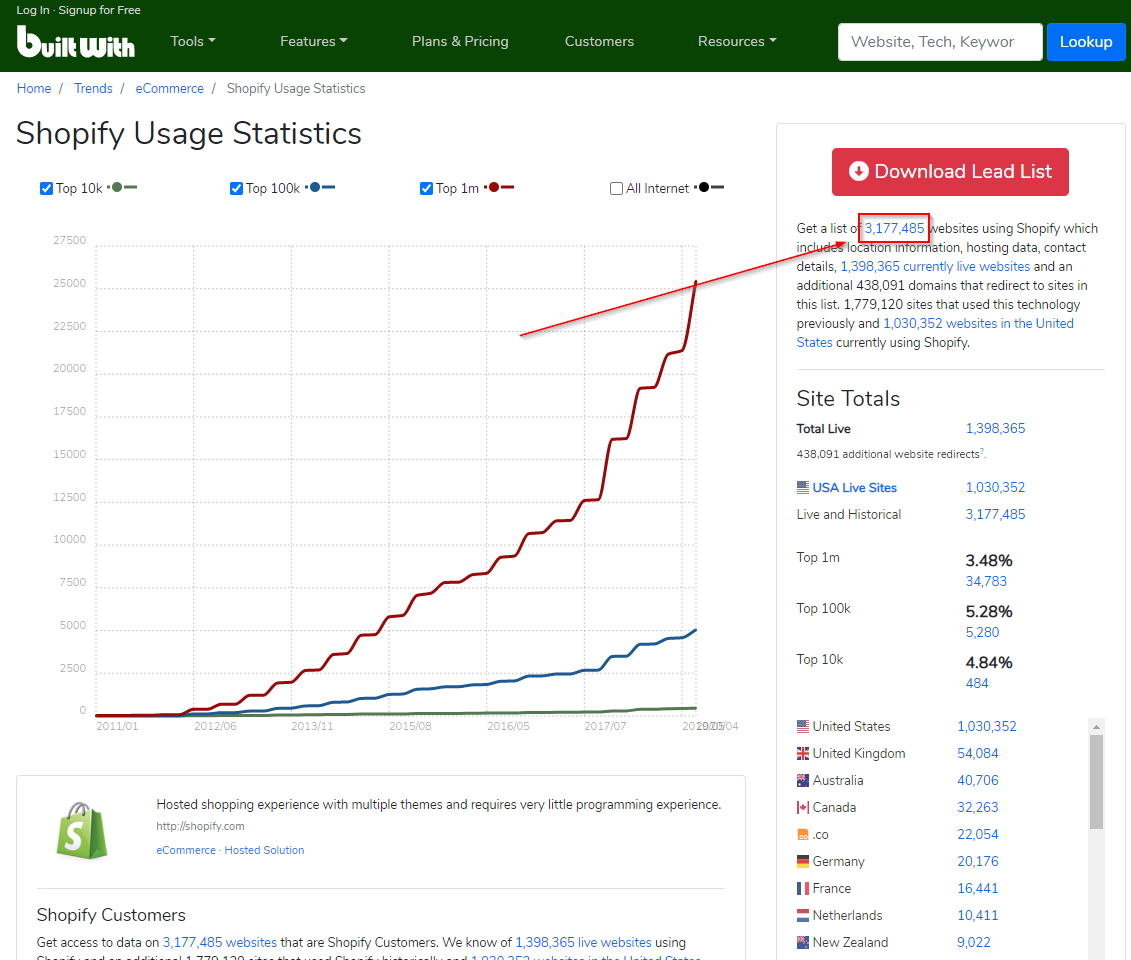Click the blue Lookup button
The height and width of the screenshot is (960, 1131).
point(1086,42)
